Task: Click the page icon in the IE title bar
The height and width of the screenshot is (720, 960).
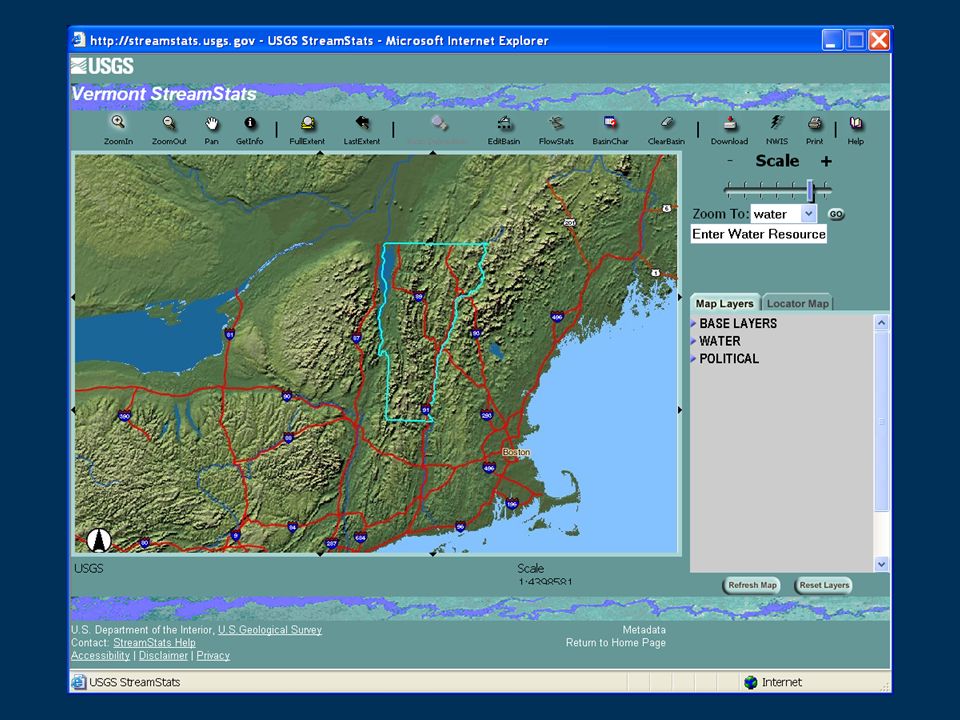Action: coord(78,40)
